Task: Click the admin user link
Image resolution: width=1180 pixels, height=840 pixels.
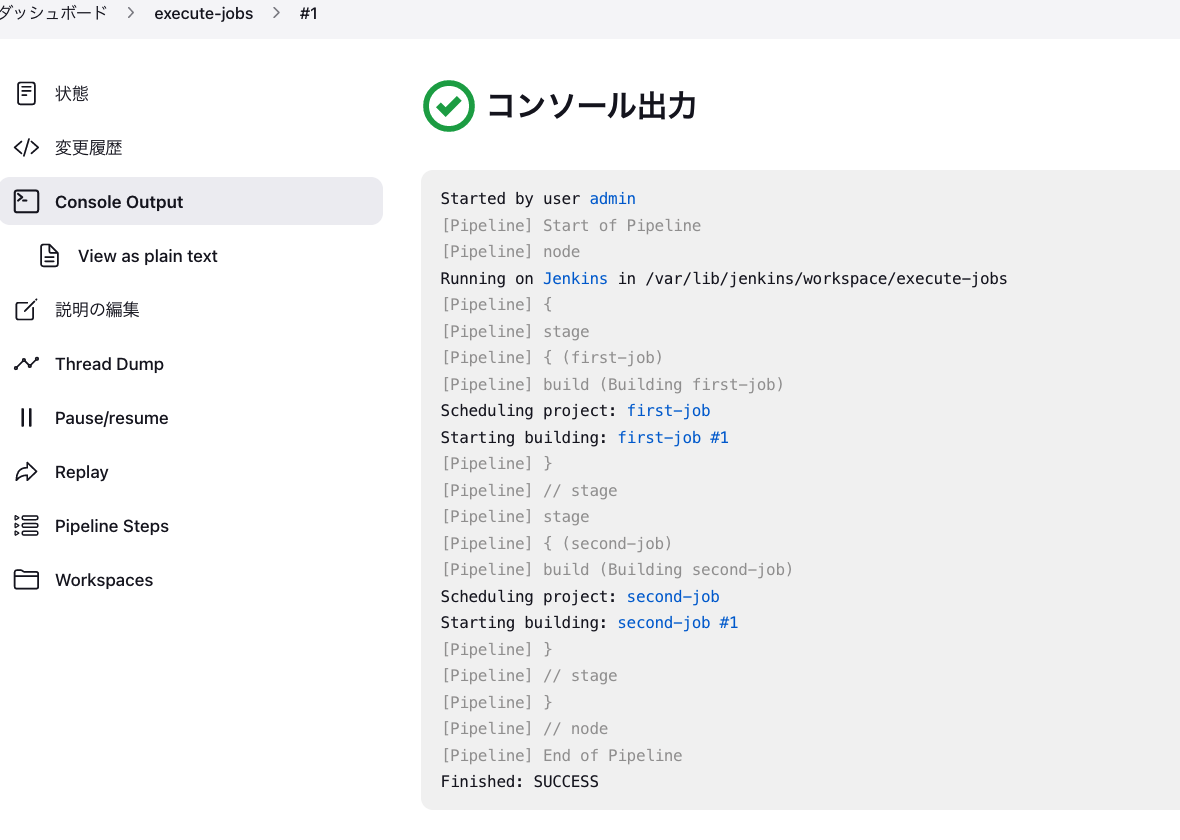Action: [612, 198]
